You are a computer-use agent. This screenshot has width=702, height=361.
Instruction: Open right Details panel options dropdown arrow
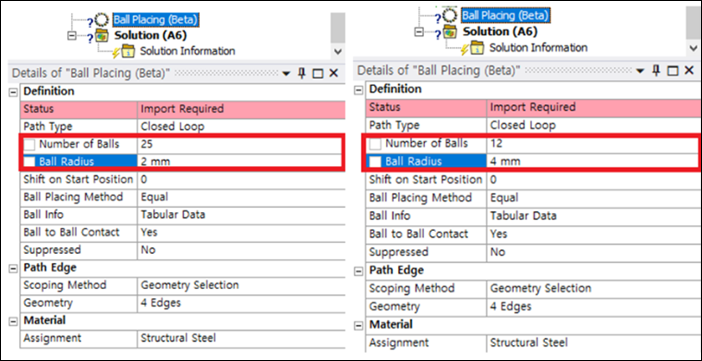(x=640, y=71)
